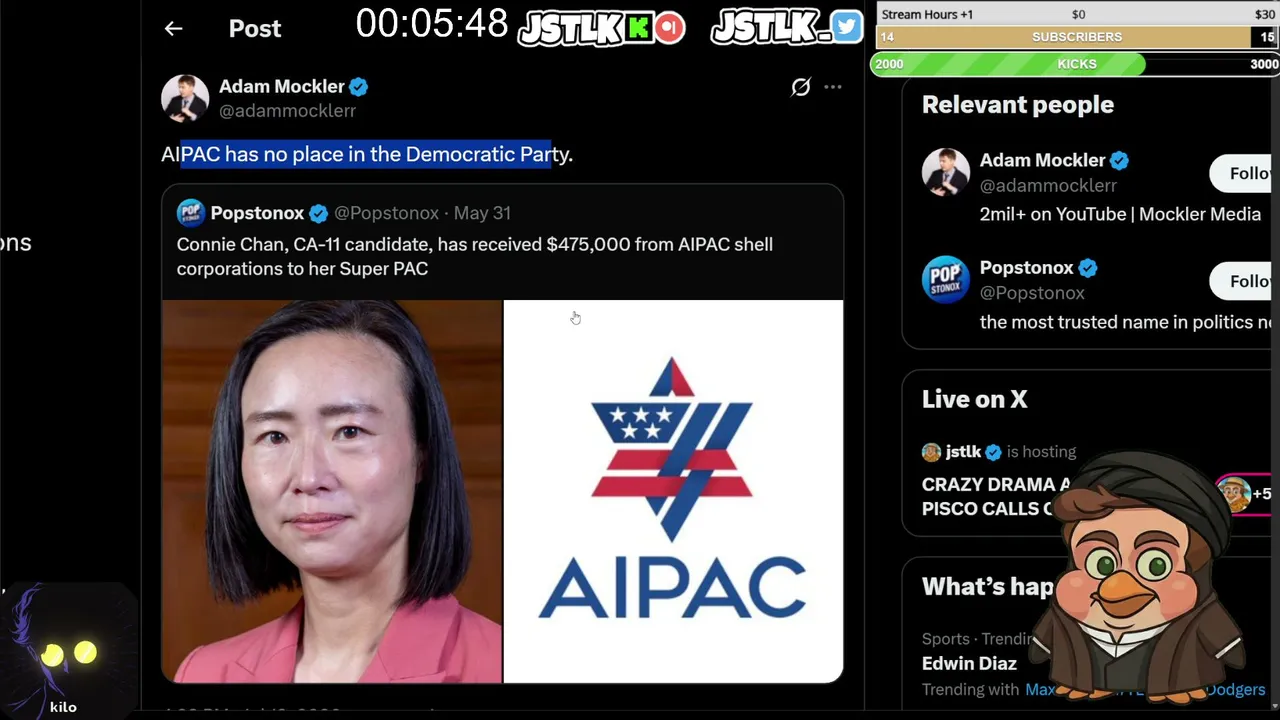1280x720 pixels.
Task: Open the Grok icon on the post
Action: tap(801, 87)
